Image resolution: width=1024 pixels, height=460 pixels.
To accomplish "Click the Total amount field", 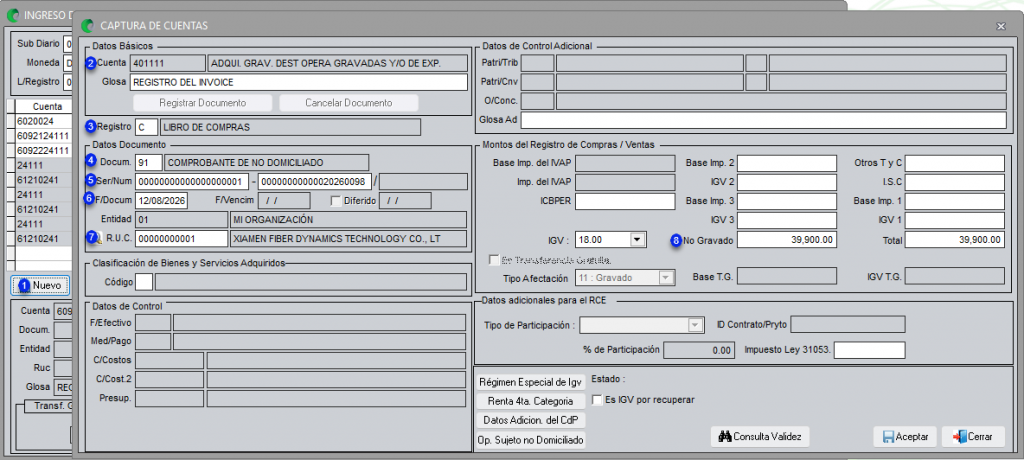I will coord(955,240).
